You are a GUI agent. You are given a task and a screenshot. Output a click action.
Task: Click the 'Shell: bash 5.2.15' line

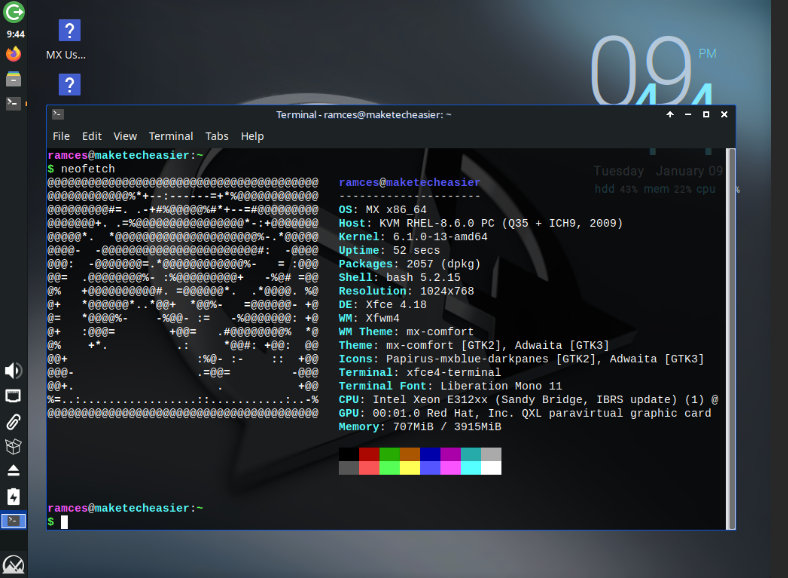pyautogui.click(x=400, y=277)
